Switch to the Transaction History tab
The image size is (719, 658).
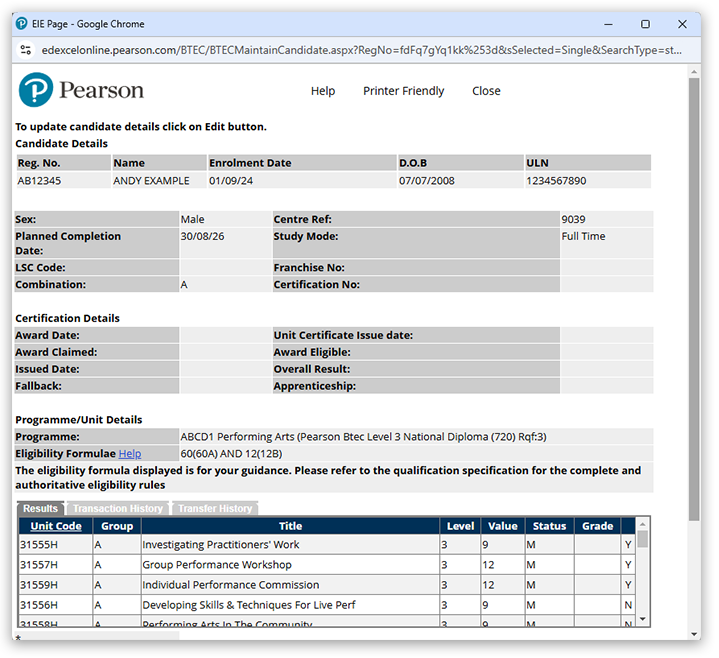[117, 508]
